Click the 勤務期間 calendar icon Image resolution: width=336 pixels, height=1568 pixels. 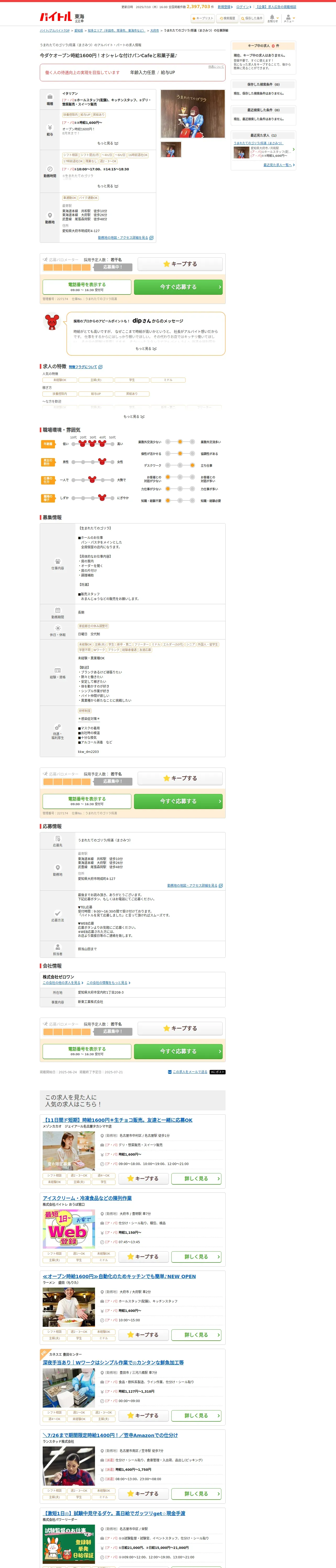coord(57,610)
